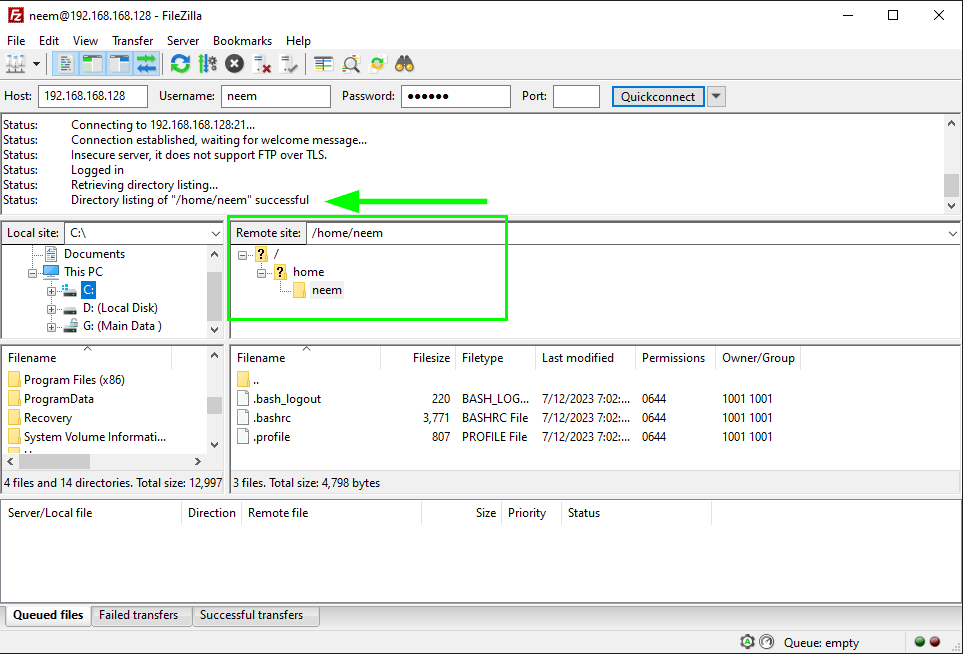
Task: Cancel the current operation via toolbar
Action: pyautogui.click(x=234, y=64)
